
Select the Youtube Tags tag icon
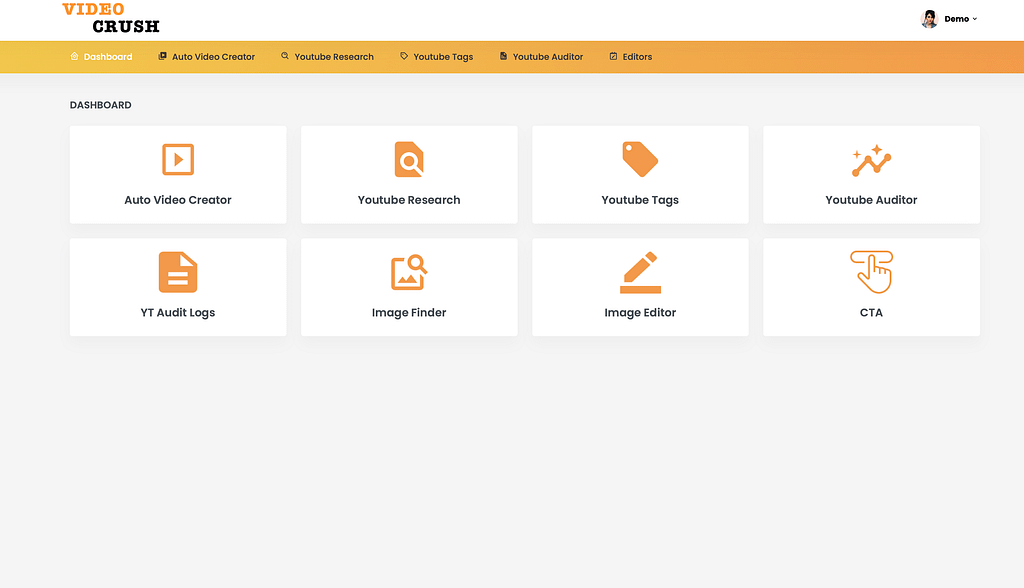click(x=640, y=159)
